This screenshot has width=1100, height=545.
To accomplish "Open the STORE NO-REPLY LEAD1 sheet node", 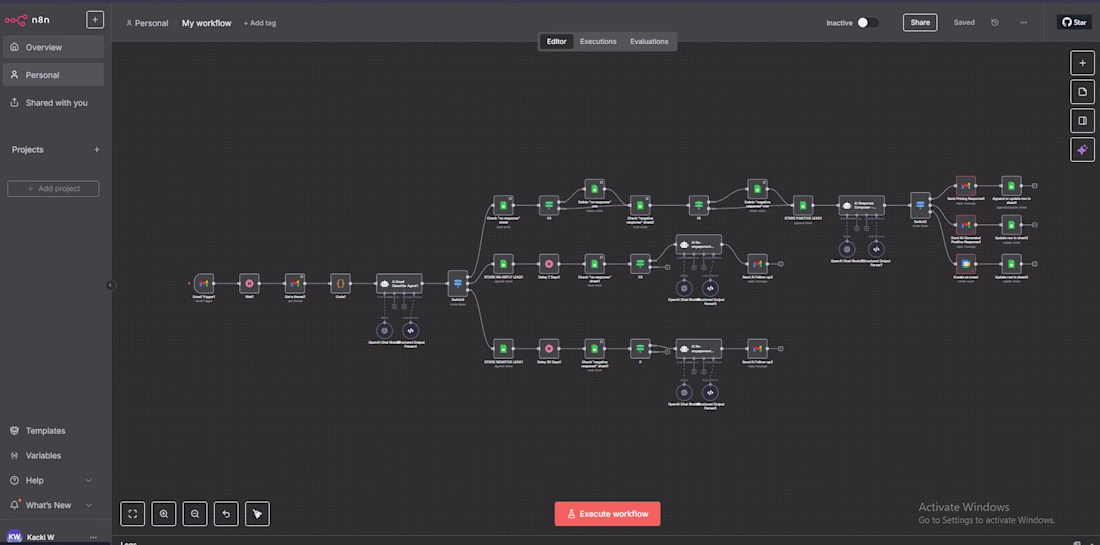I will (x=503, y=264).
